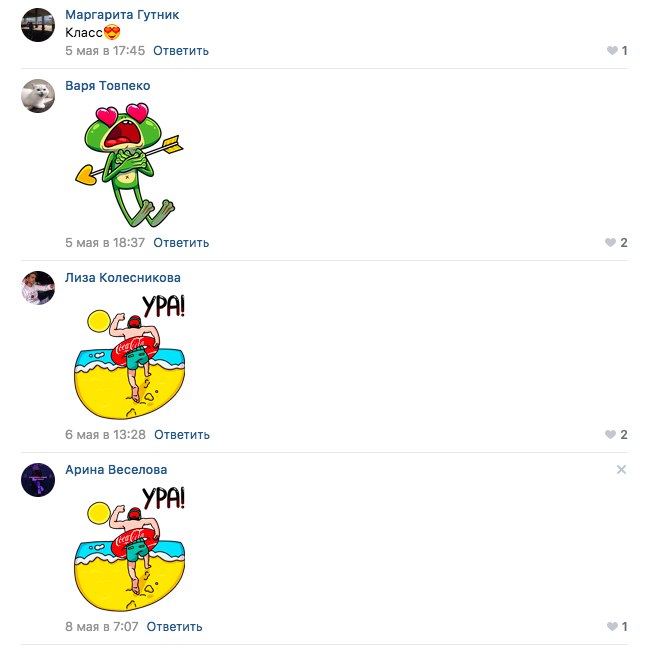
Task: Click heart icon on Варя Товпеко's comment
Action: (610, 243)
